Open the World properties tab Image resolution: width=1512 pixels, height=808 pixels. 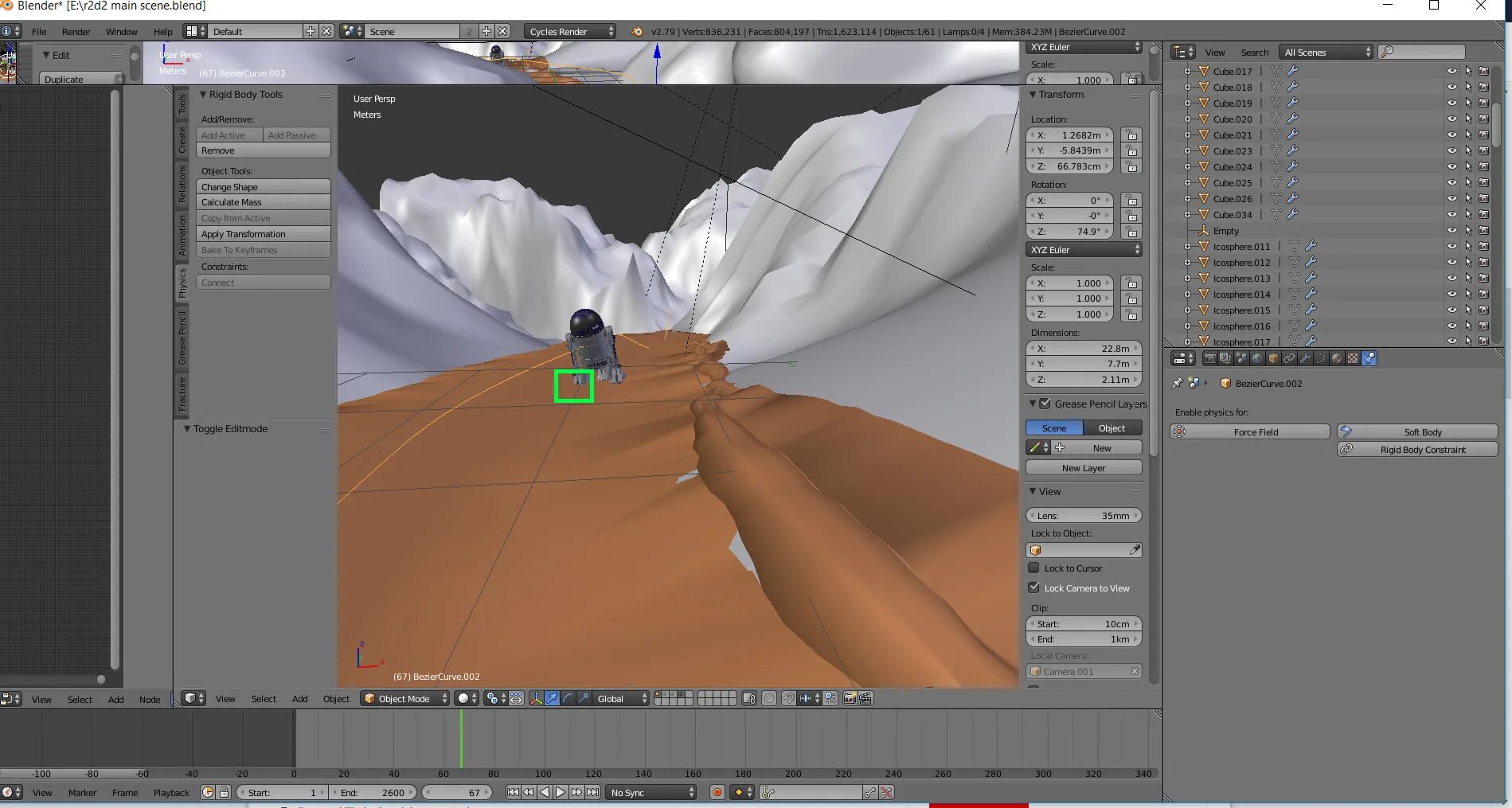(x=1256, y=358)
